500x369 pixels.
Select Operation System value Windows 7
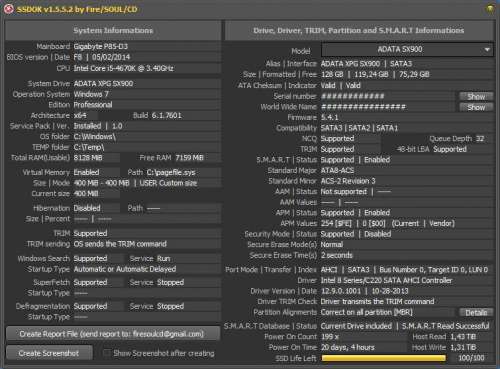coord(91,94)
